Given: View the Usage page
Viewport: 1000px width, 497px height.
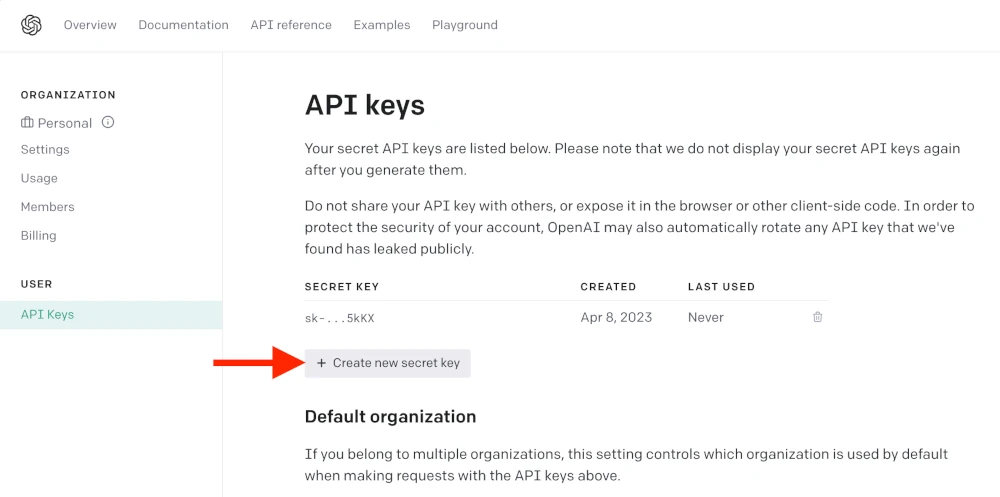Looking at the screenshot, I should pos(39,178).
